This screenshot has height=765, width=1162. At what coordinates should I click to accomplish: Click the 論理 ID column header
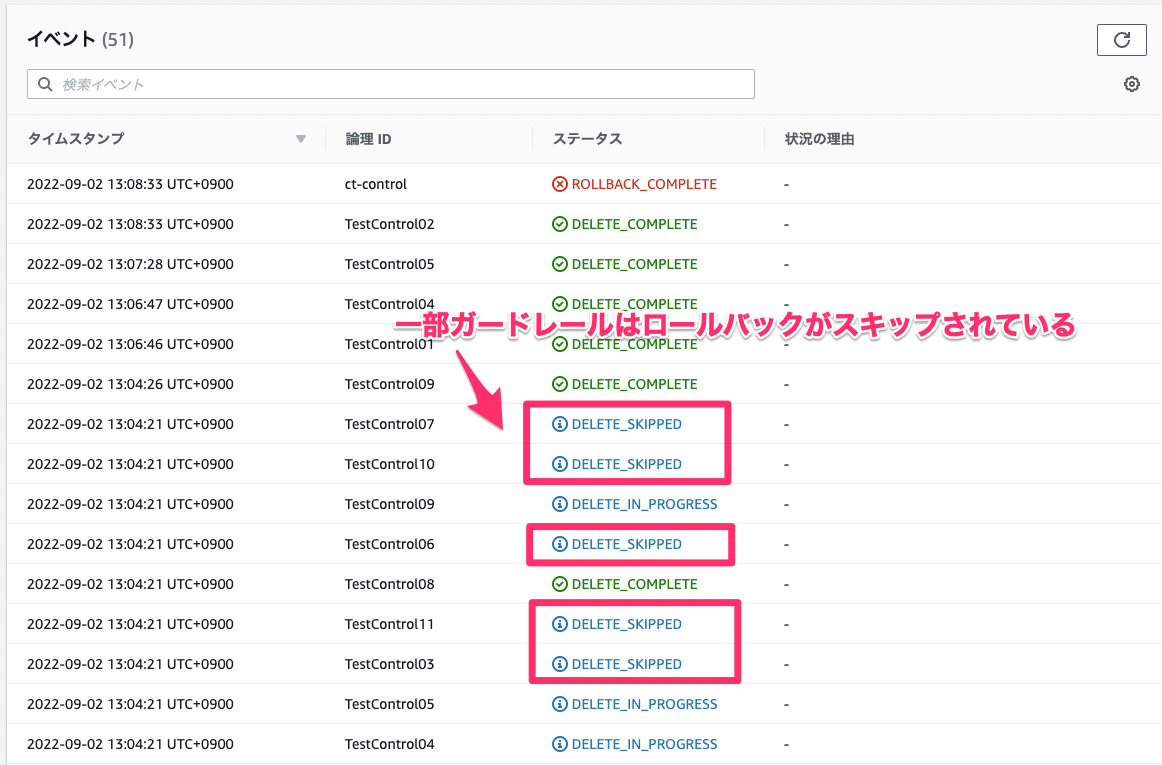click(x=366, y=139)
